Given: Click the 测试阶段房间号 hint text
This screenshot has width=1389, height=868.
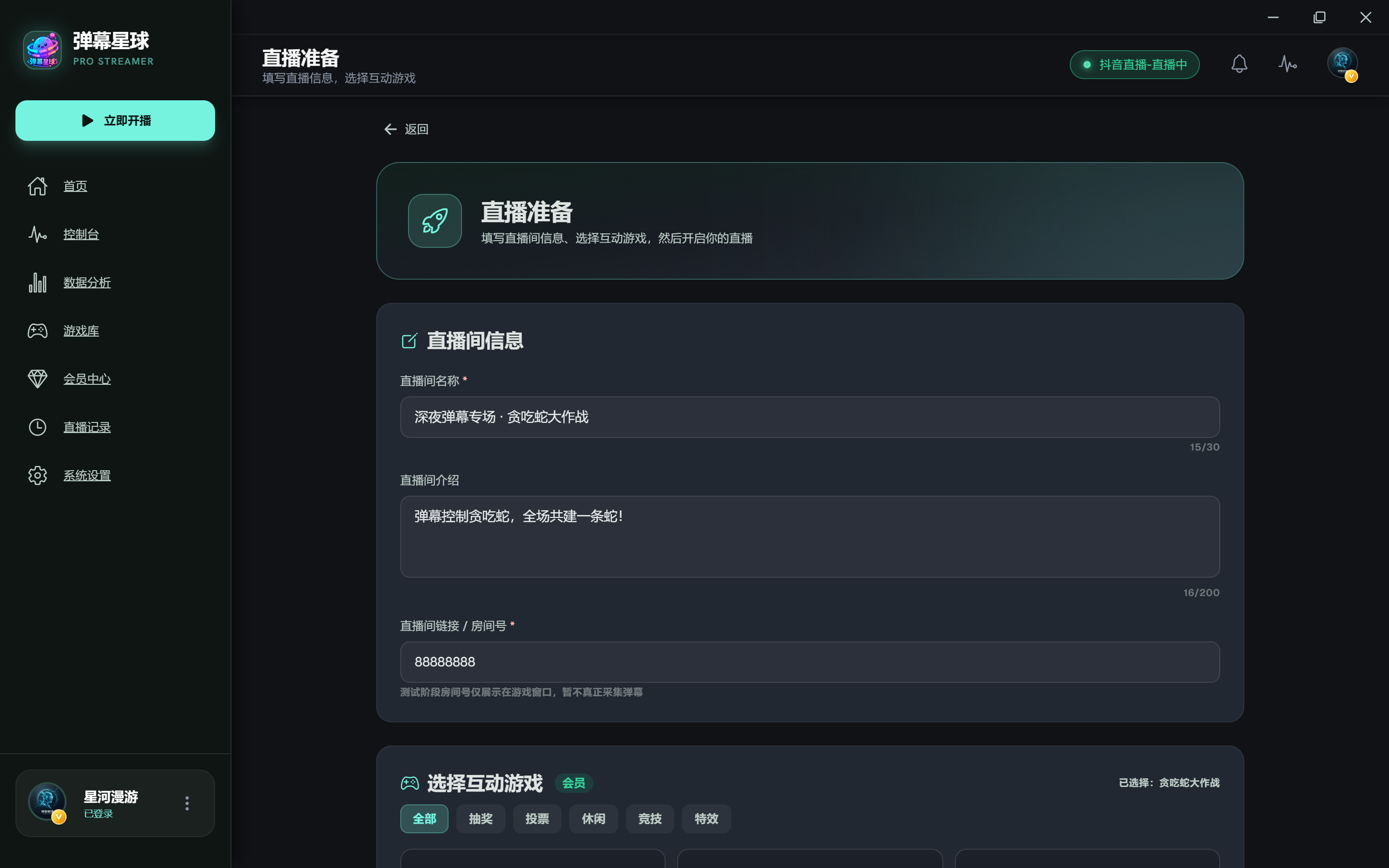Looking at the screenshot, I should coord(521,692).
